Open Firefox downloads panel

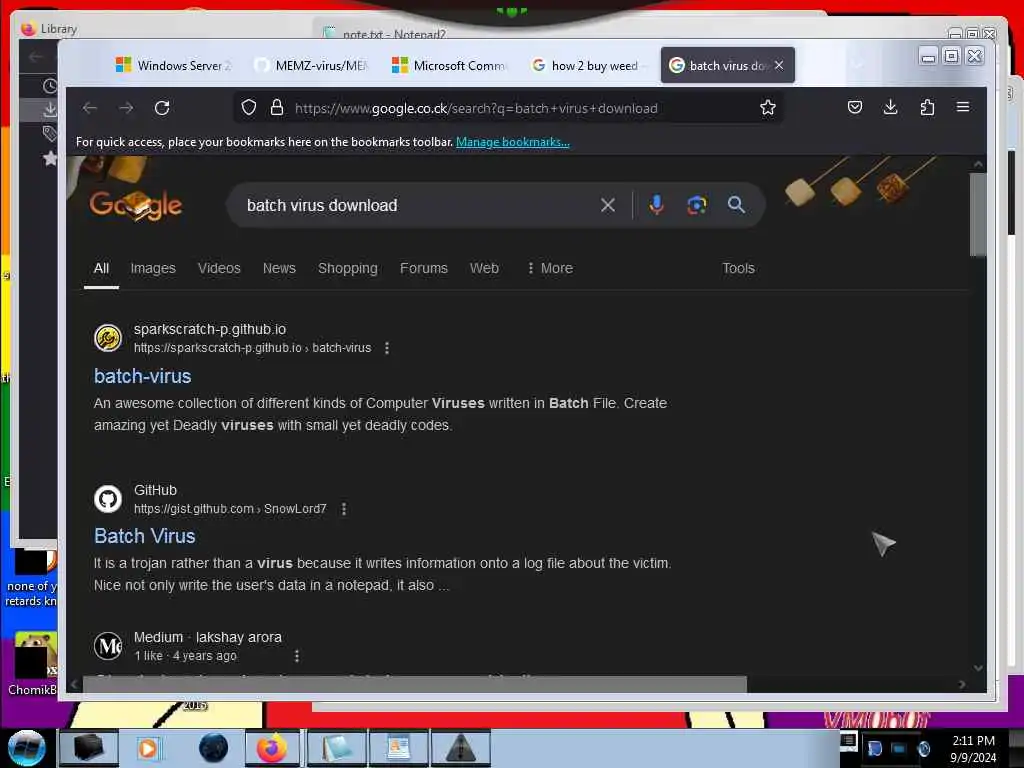[x=891, y=107]
